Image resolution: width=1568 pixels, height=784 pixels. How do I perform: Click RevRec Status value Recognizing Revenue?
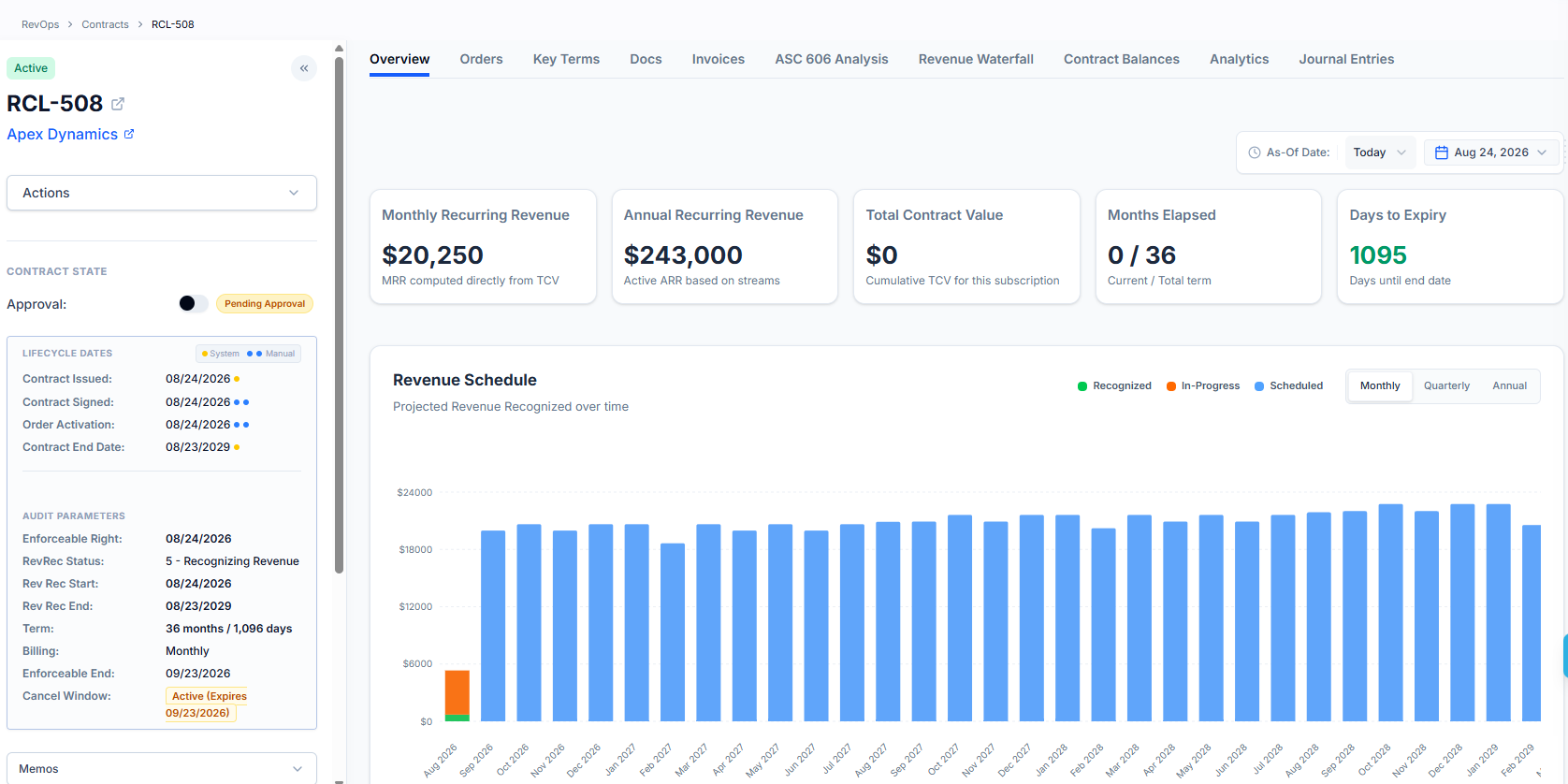tap(232, 561)
